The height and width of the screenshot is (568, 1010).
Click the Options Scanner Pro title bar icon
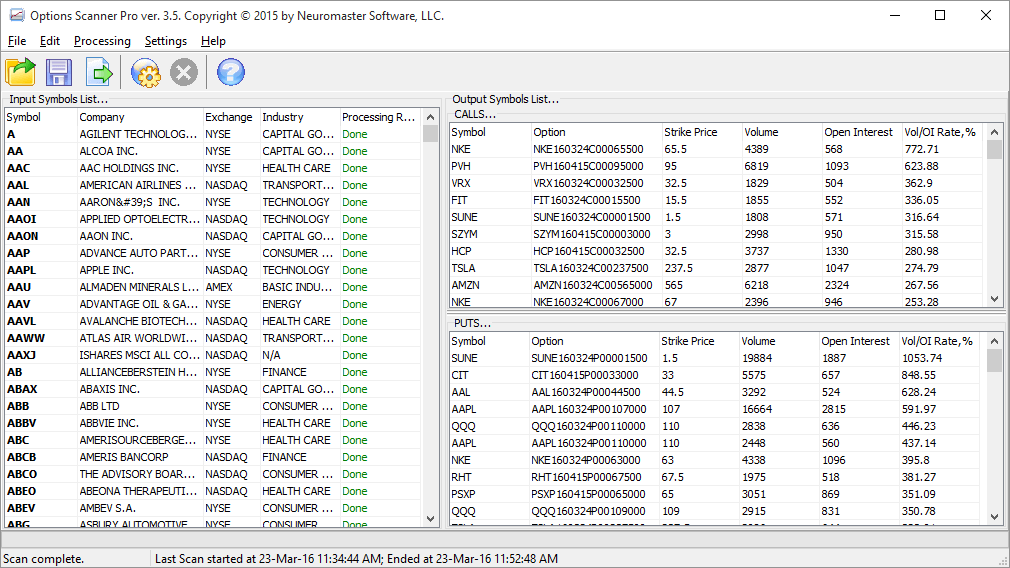click(x=16, y=15)
